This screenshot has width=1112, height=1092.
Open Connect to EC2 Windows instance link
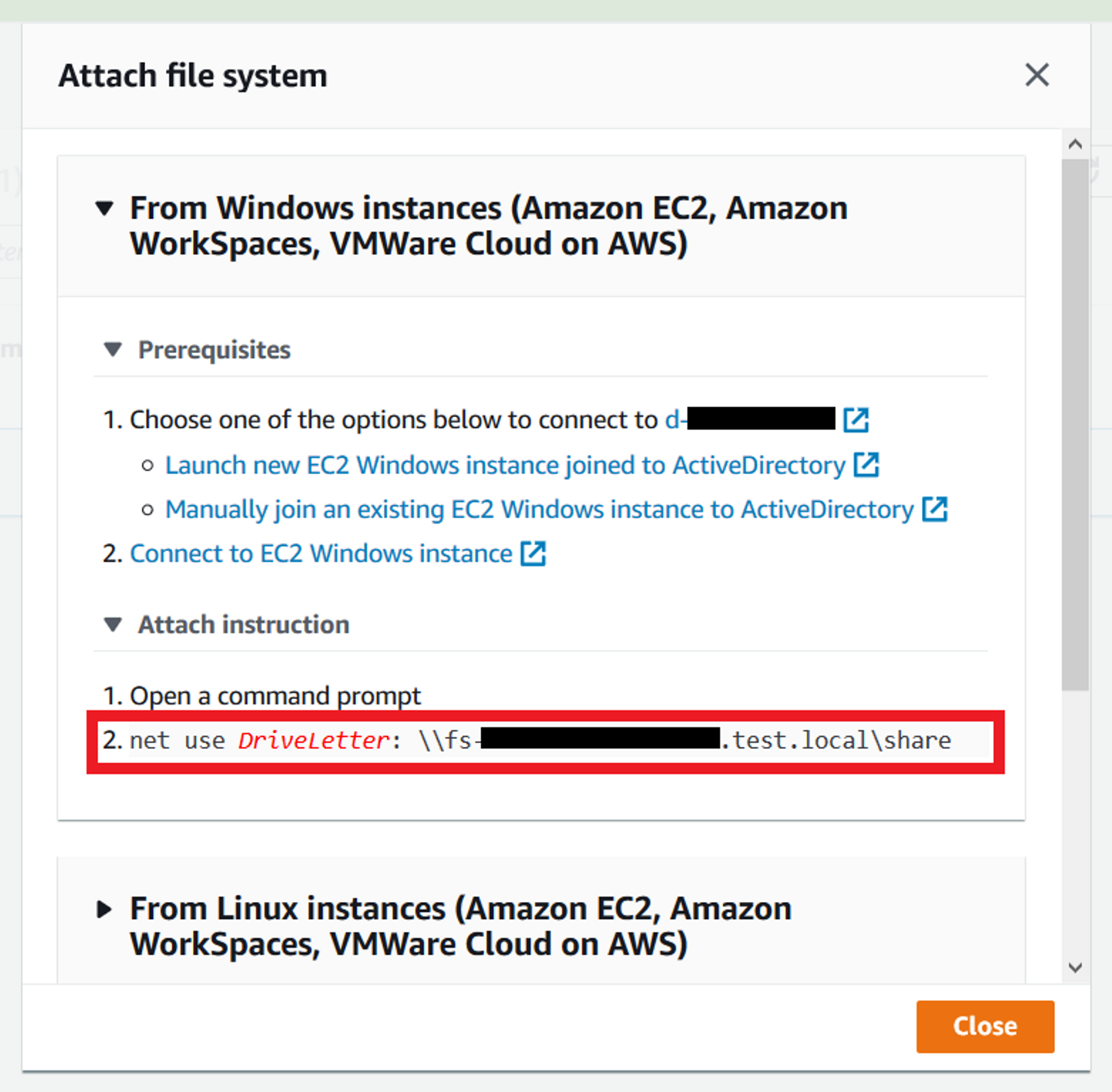coord(320,554)
